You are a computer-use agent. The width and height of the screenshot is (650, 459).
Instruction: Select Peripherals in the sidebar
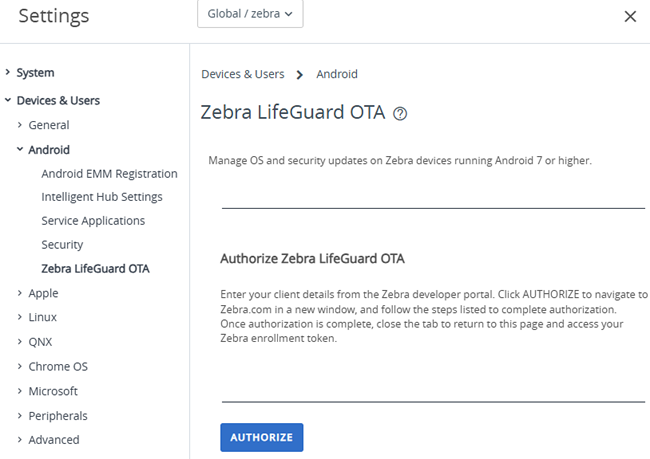pos(58,416)
